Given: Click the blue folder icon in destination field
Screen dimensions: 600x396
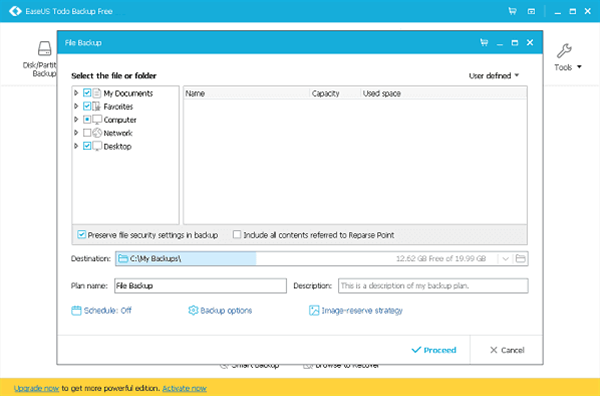Looking at the screenshot, I should 122,259.
